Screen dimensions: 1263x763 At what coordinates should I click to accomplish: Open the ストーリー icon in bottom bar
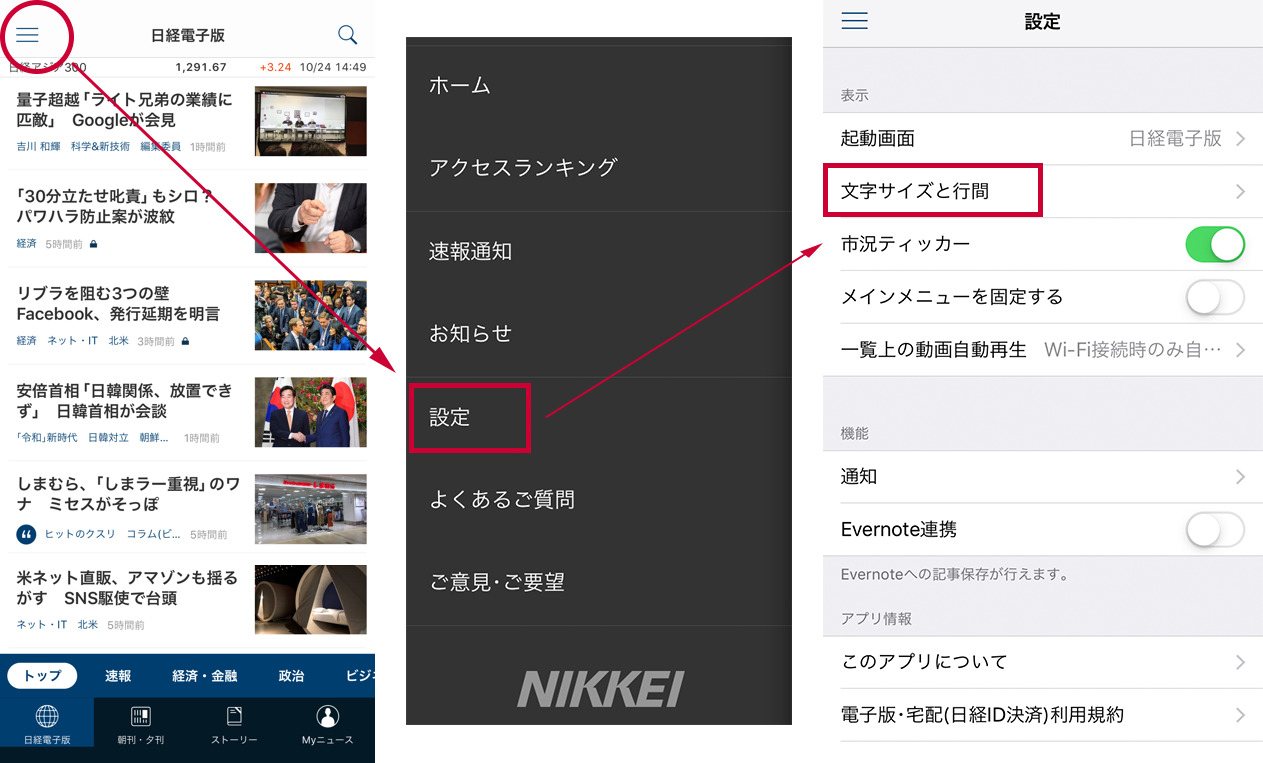tap(234, 717)
